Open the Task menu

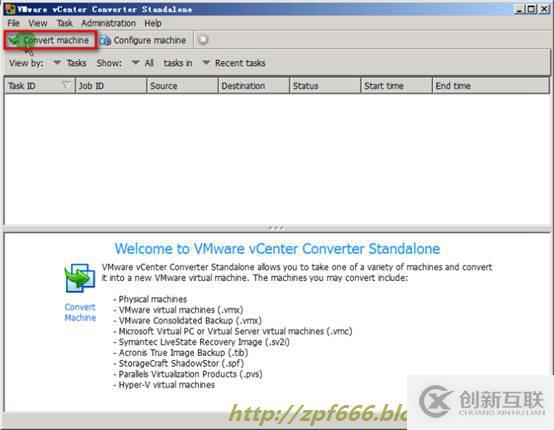(x=65, y=23)
